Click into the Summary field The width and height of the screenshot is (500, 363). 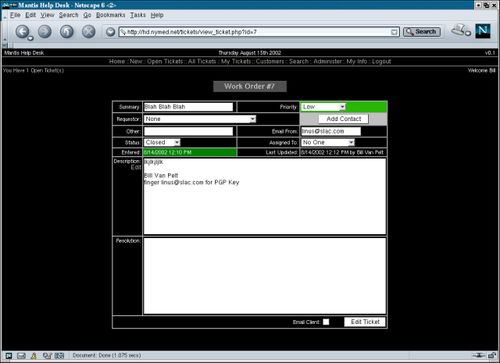click(188, 107)
